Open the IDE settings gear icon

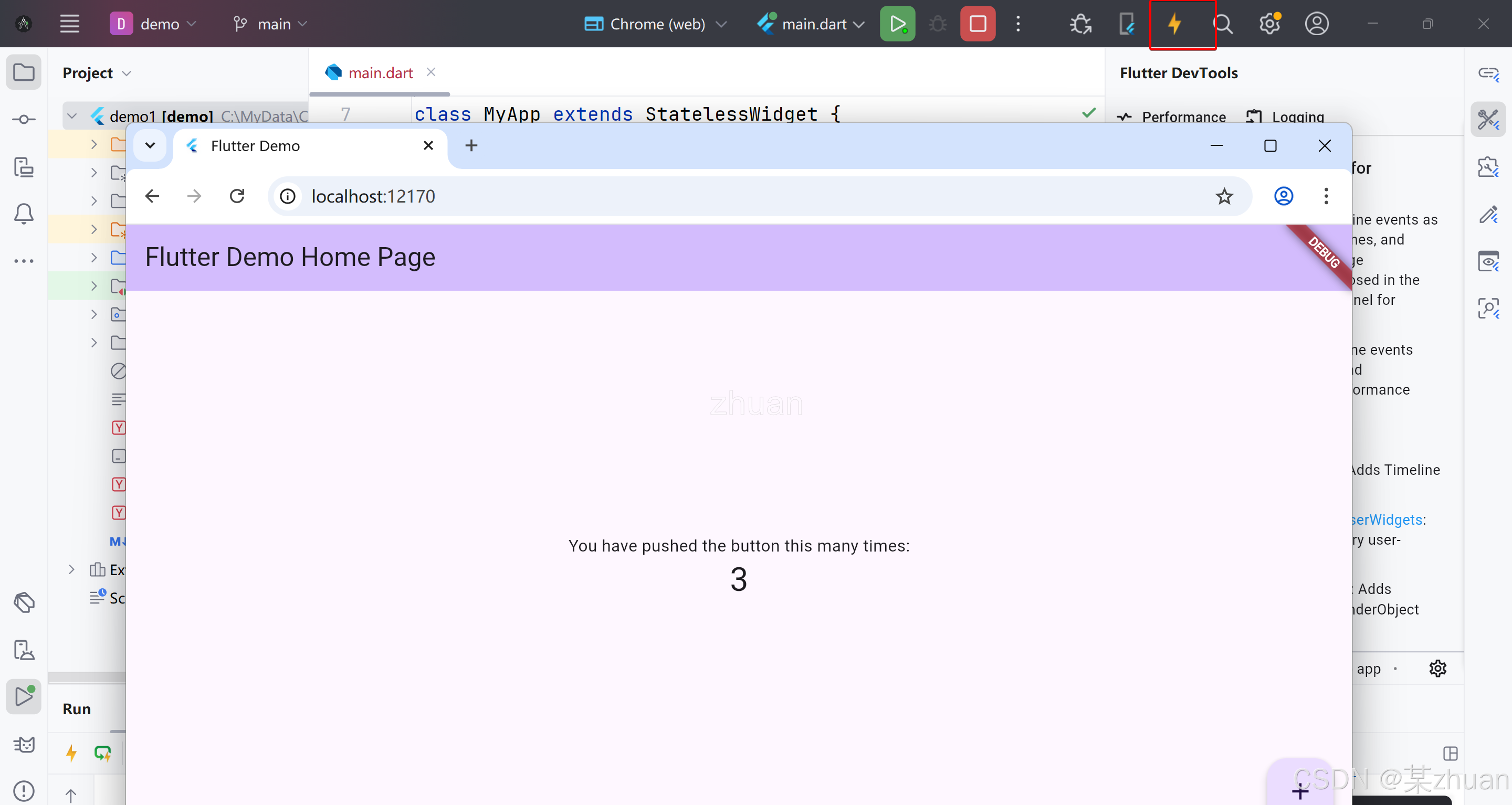(1269, 24)
